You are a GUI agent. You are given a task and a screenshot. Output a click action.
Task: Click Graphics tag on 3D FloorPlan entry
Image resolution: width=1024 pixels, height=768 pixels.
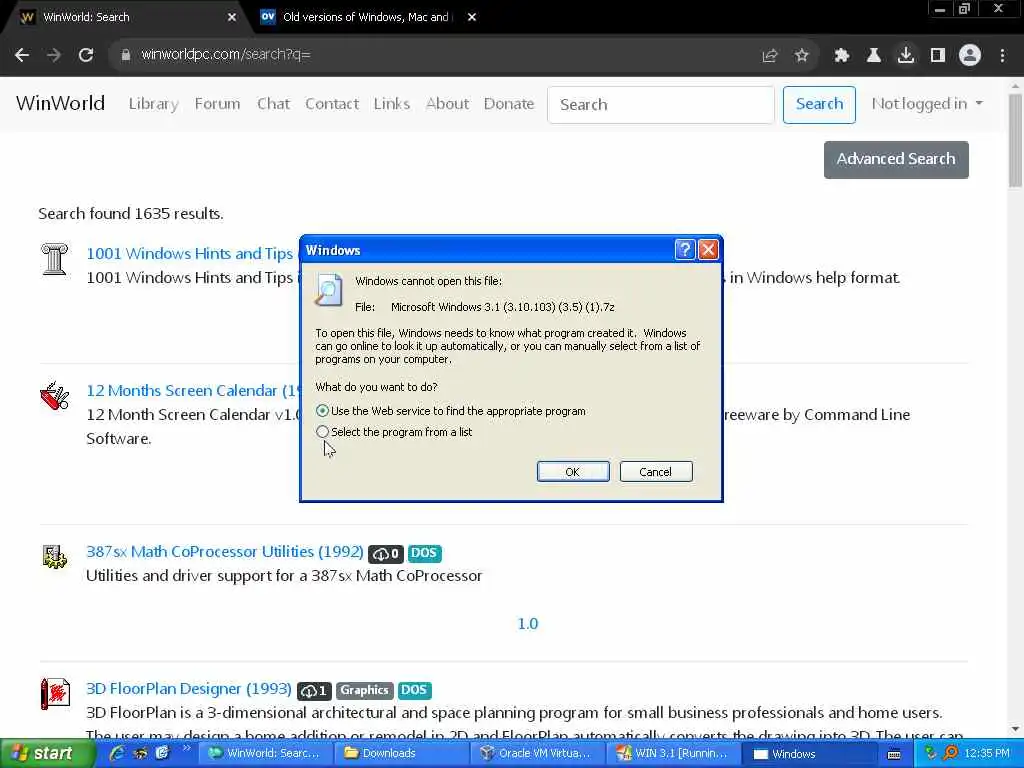click(x=364, y=690)
